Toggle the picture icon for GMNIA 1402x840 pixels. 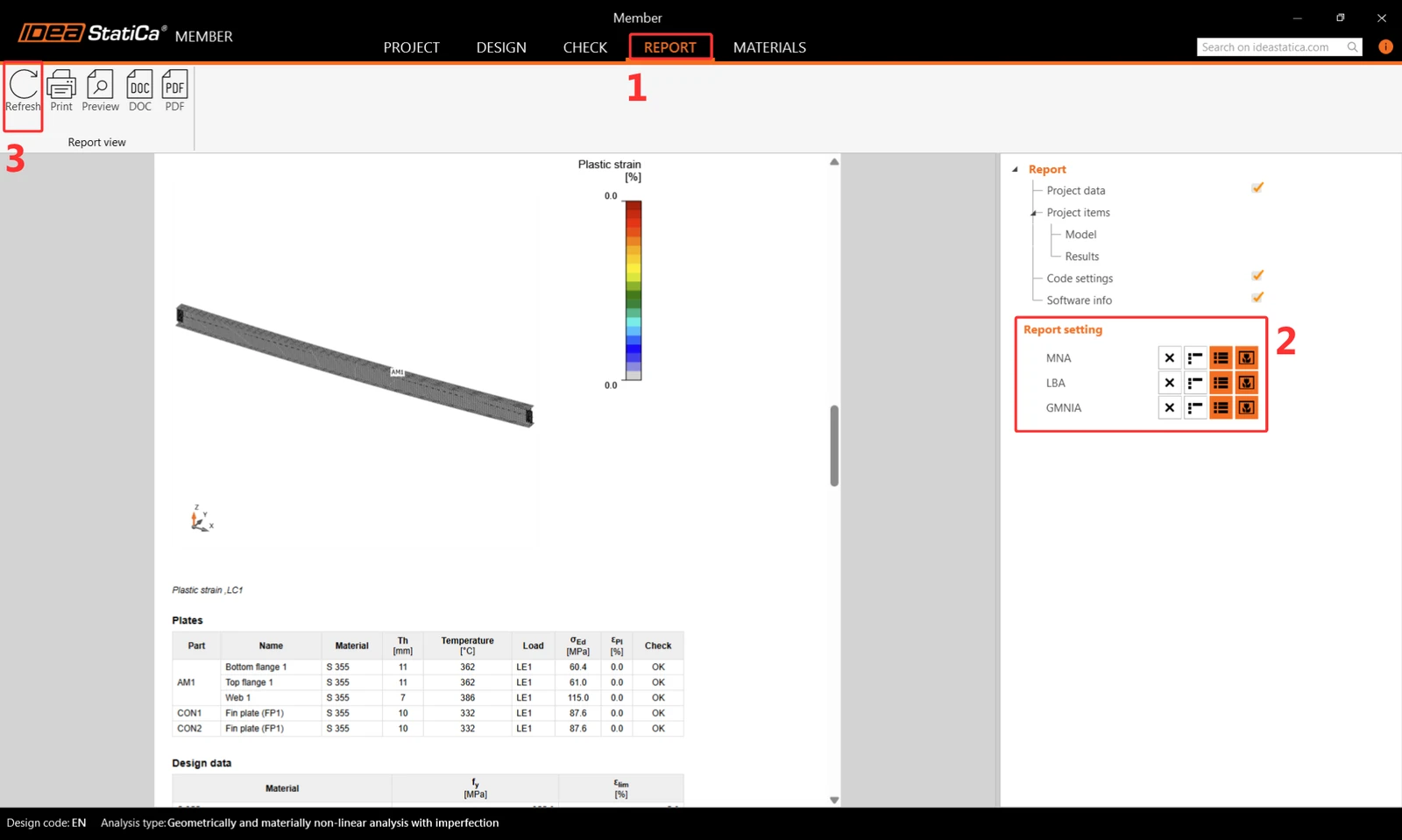1246,407
